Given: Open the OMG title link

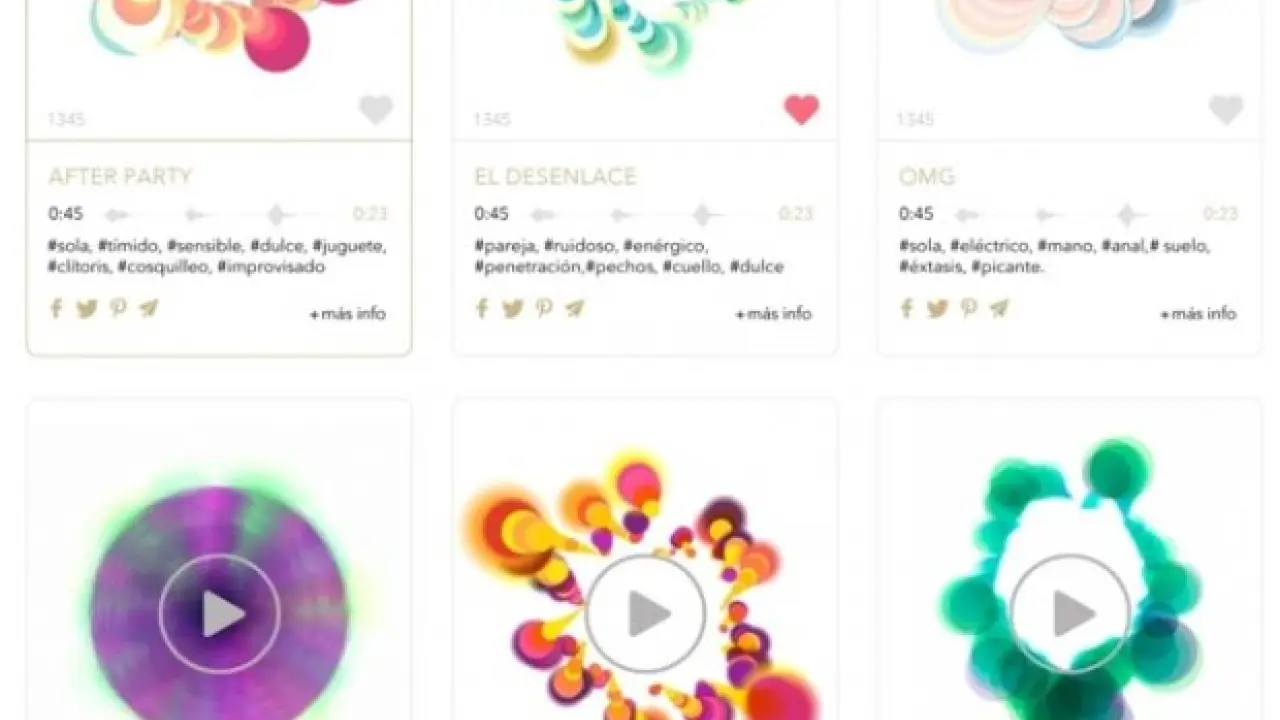Looking at the screenshot, I should pyautogui.click(x=927, y=177).
